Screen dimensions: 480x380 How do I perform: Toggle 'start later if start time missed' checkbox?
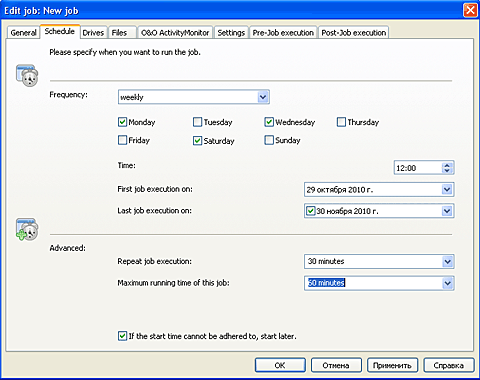point(122,336)
